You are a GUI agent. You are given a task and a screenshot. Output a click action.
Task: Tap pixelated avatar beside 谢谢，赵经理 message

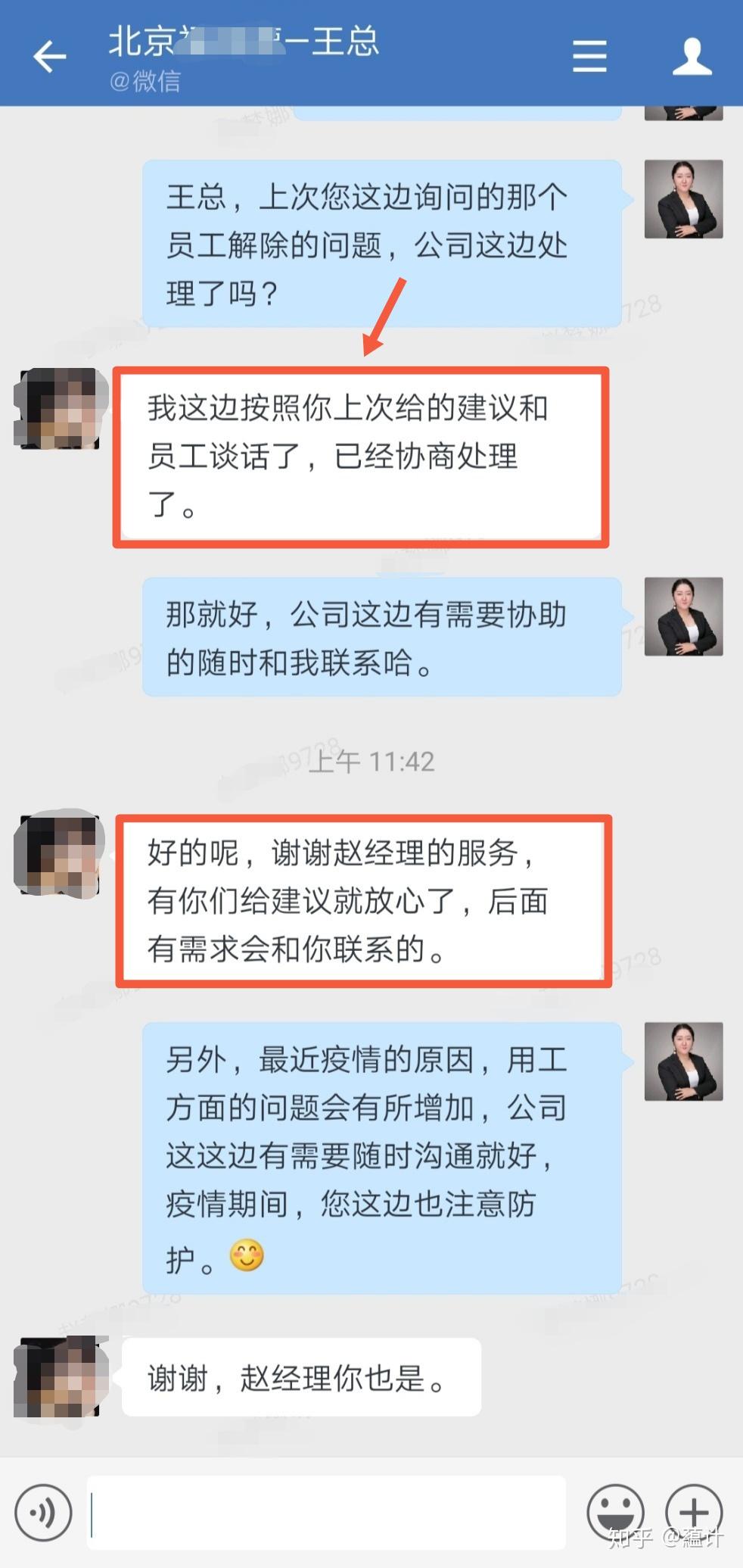click(59, 1376)
